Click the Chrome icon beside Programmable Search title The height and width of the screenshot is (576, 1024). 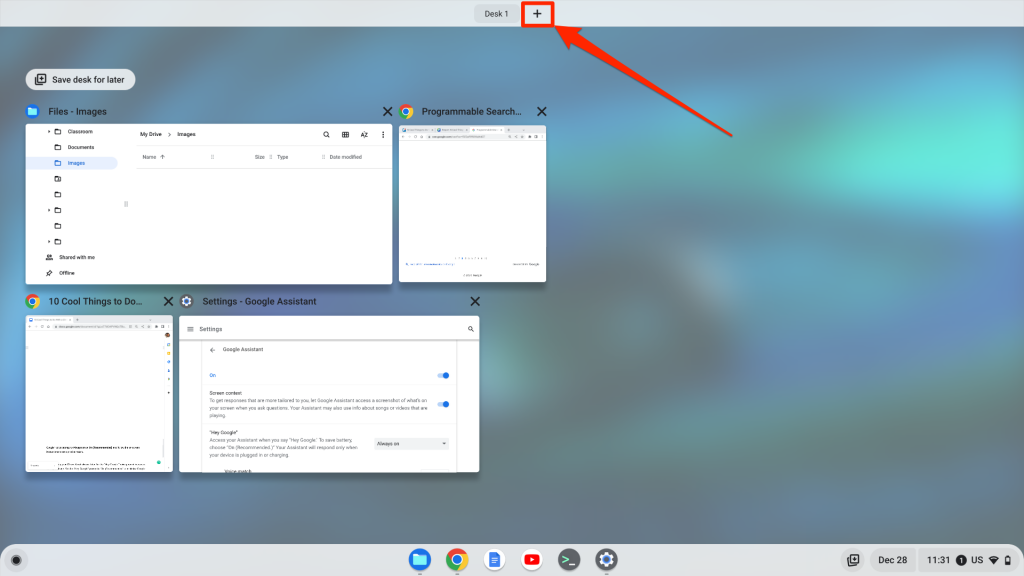point(406,112)
